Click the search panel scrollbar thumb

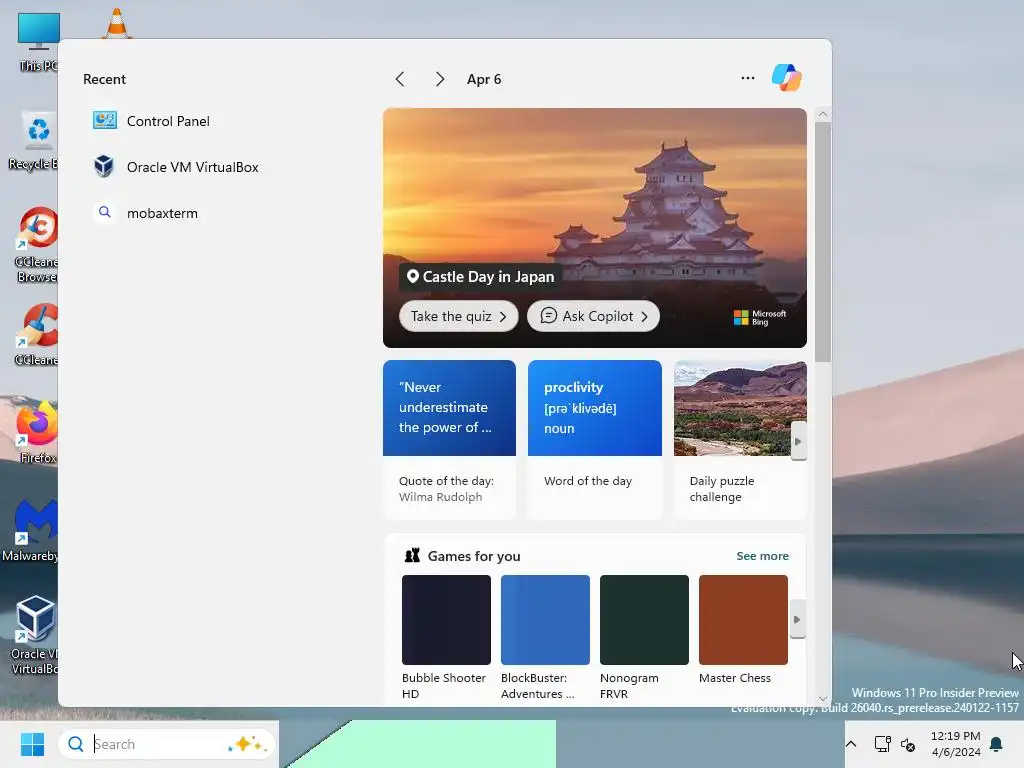coord(823,242)
